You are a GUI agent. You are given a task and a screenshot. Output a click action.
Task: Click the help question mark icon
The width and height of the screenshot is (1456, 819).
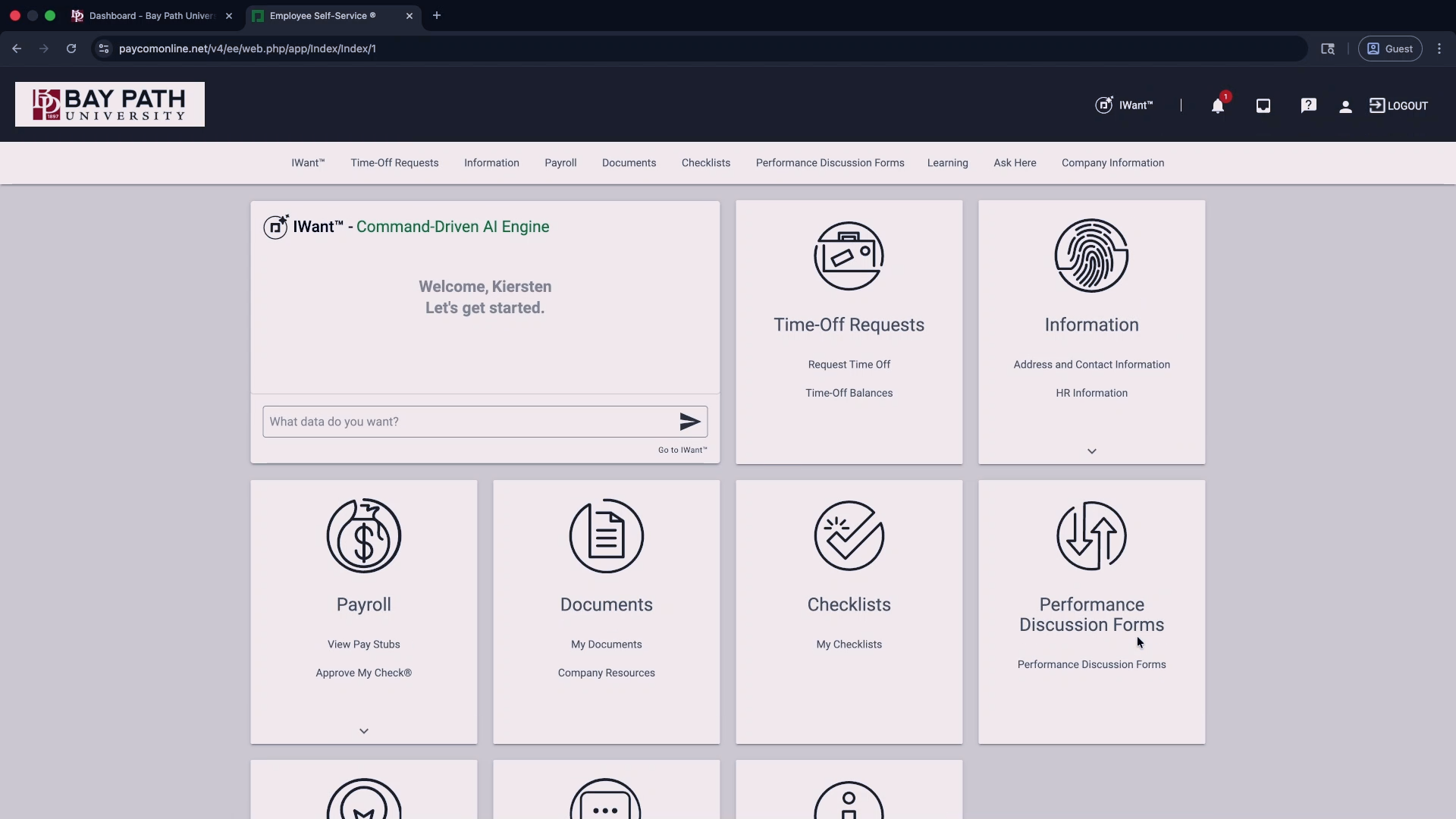pyautogui.click(x=1308, y=106)
